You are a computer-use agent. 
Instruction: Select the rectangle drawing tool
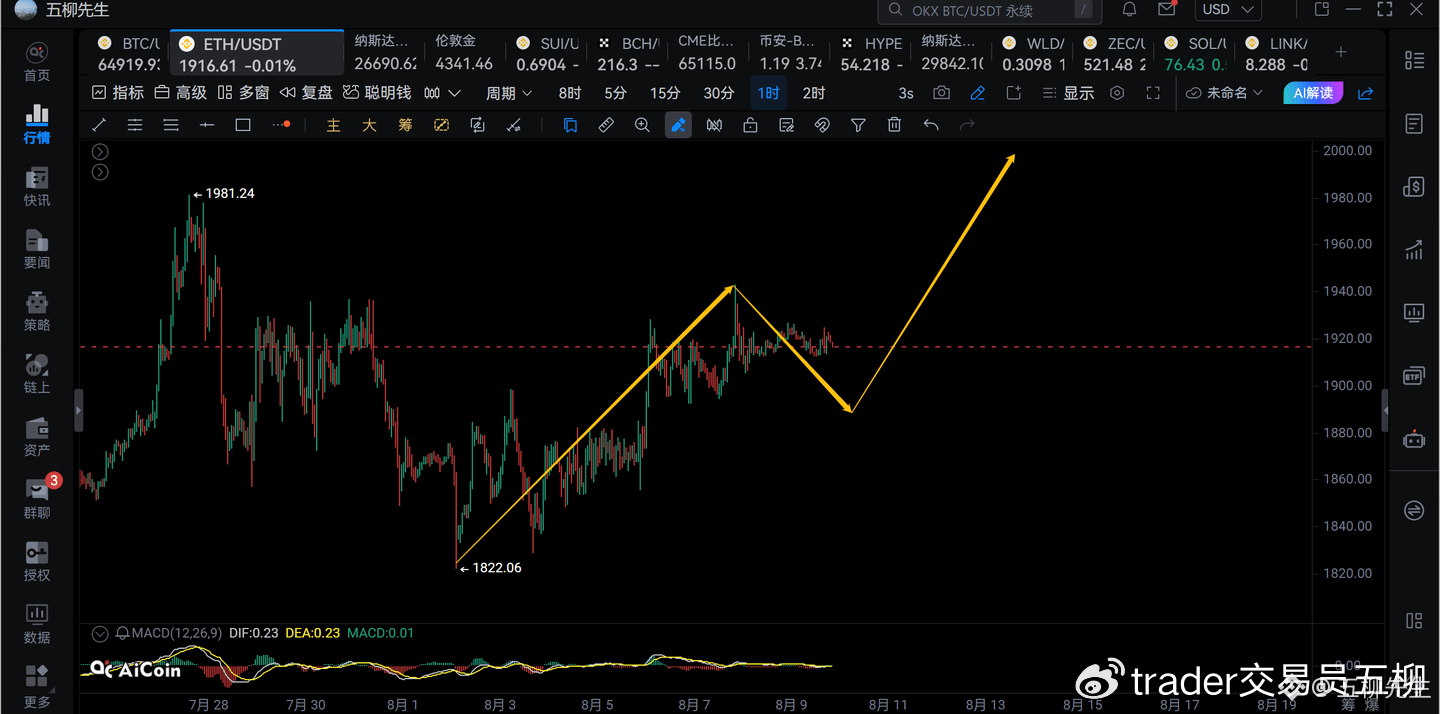(243, 125)
